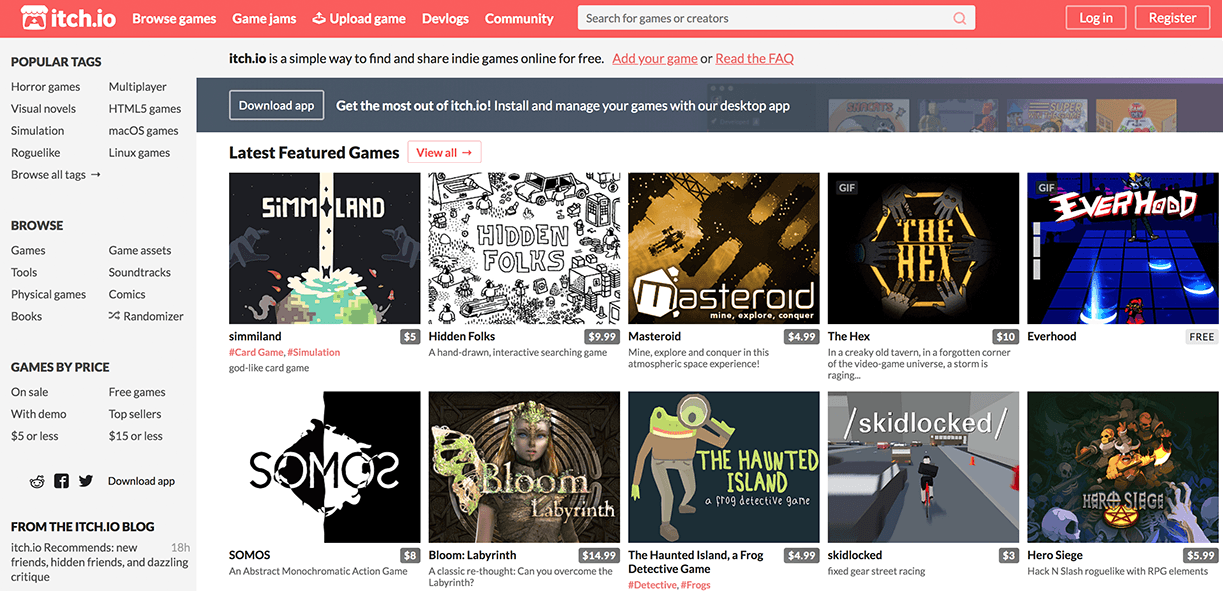Click the search magnifier icon
The height and width of the screenshot is (591, 1223).
[x=960, y=18]
